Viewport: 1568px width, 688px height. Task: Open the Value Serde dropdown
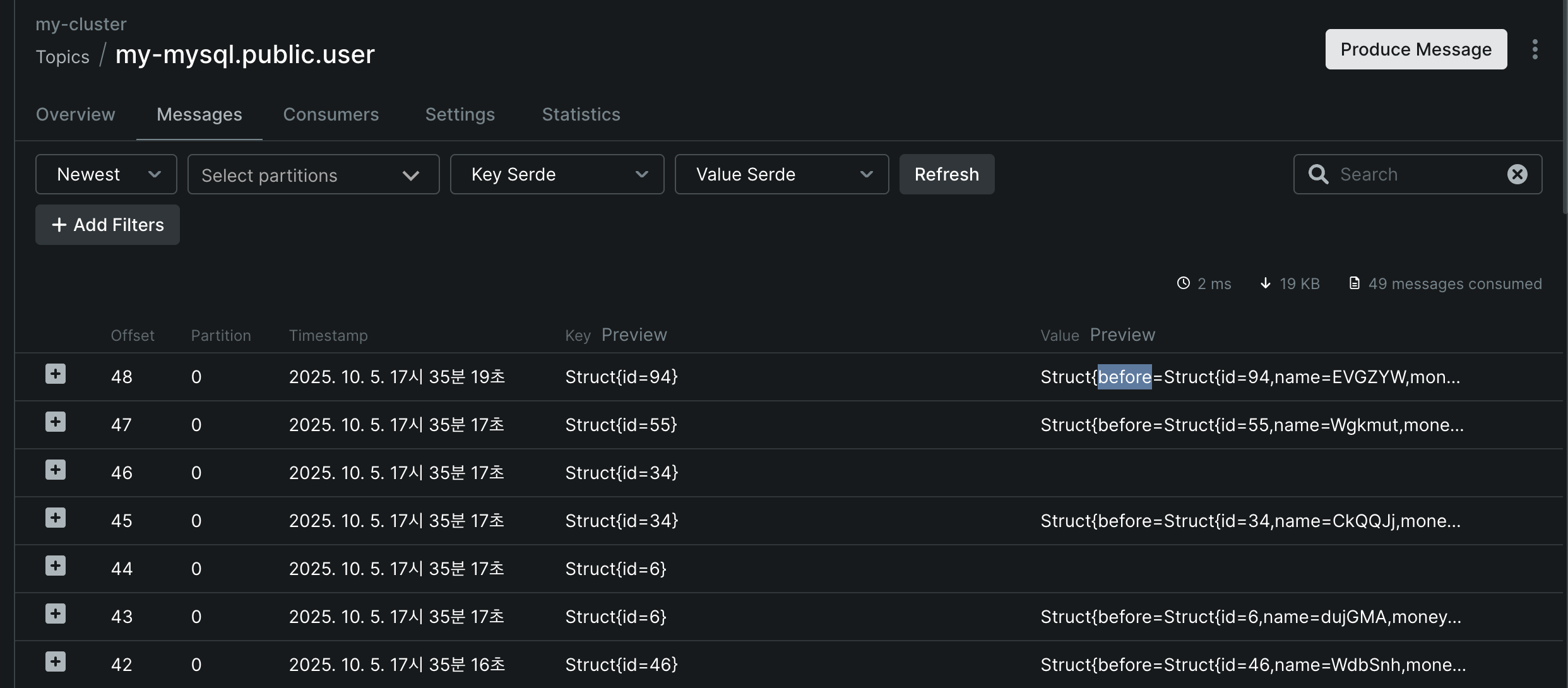[x=781, y=174]
